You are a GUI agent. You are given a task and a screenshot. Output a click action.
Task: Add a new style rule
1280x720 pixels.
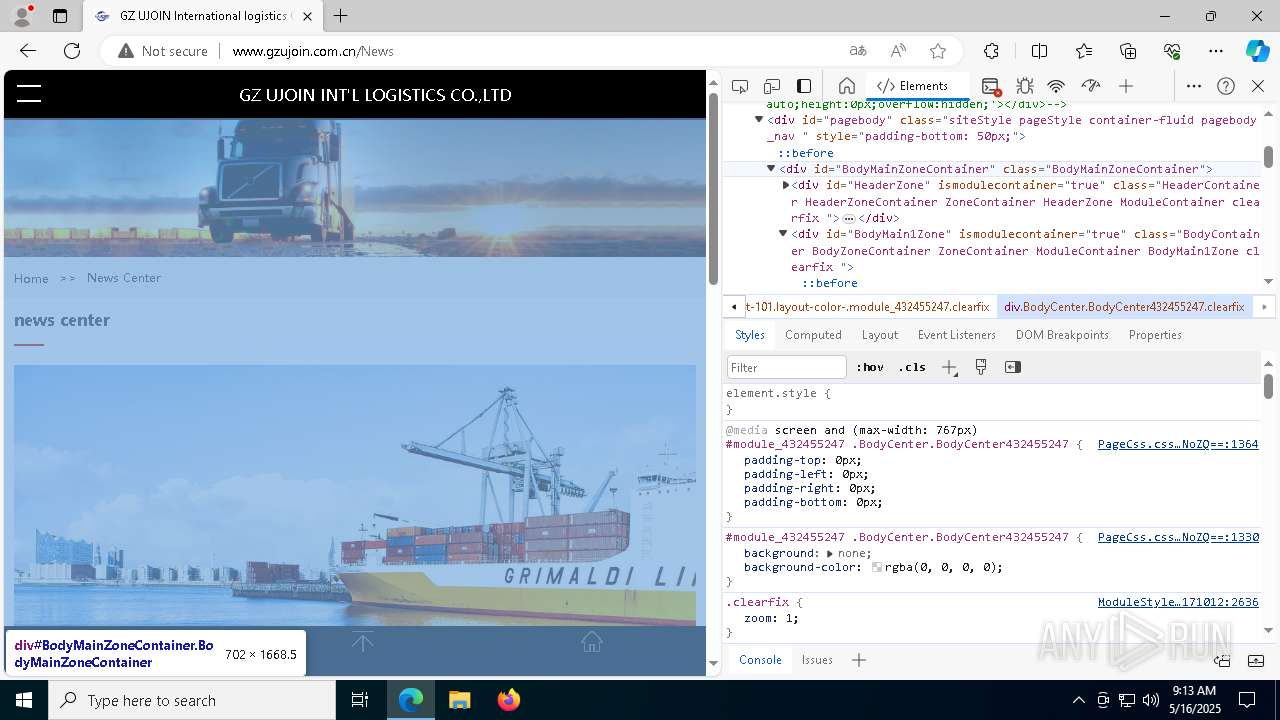click(x=949, y=367)
